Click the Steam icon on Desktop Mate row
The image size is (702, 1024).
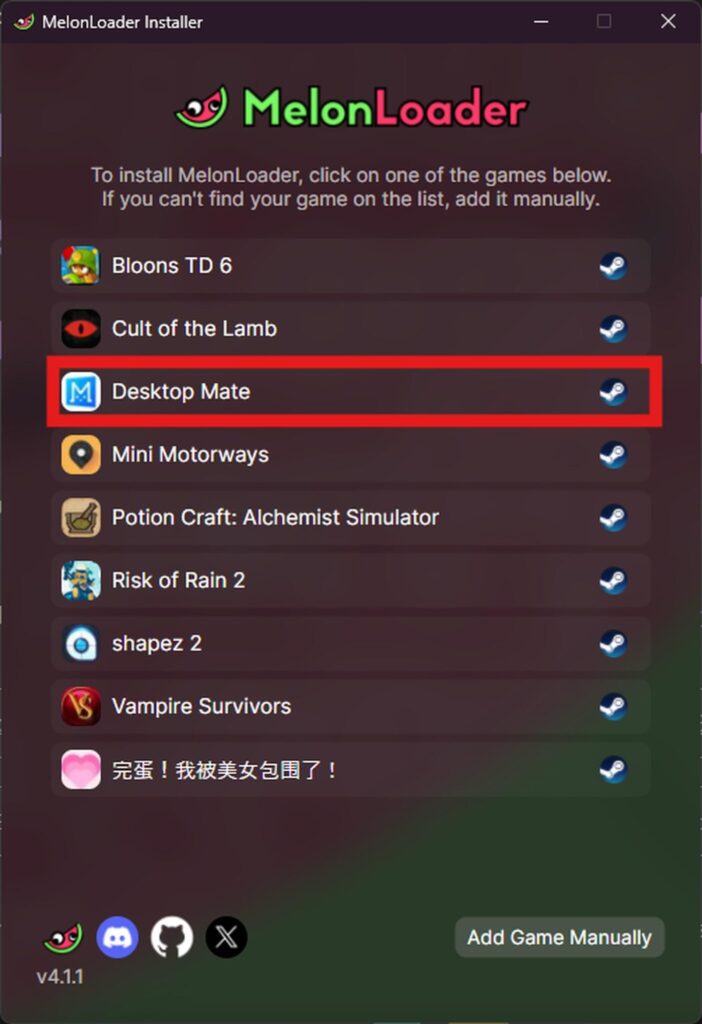[613, 391]
